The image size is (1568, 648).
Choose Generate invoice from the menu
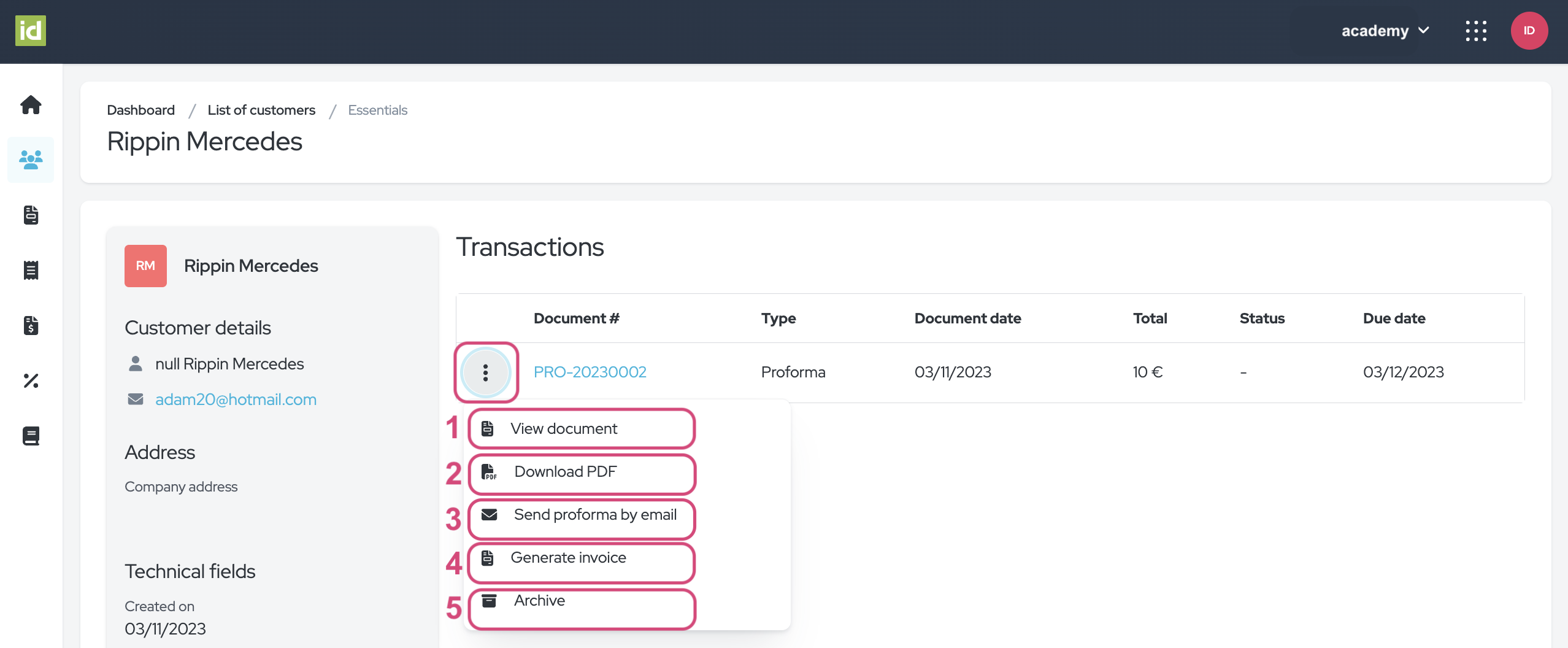point(568,558)
